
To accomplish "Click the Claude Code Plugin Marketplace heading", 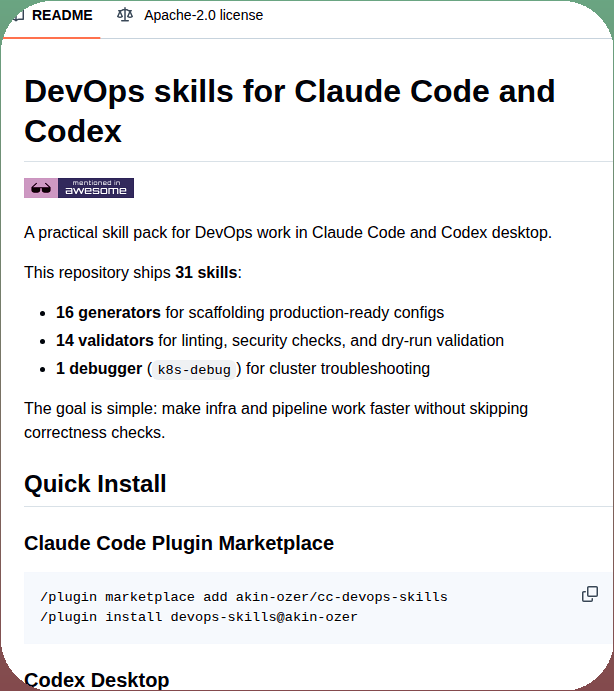I will [x=179, y=543].
